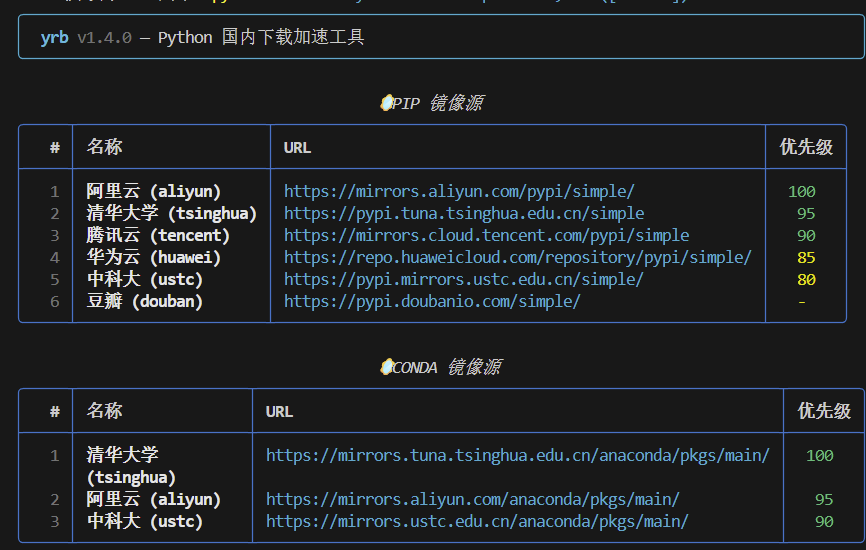
Task: Click the package emoji beside CONDA 镜像源
Action: pyautogui.click(x=387, y=367)
